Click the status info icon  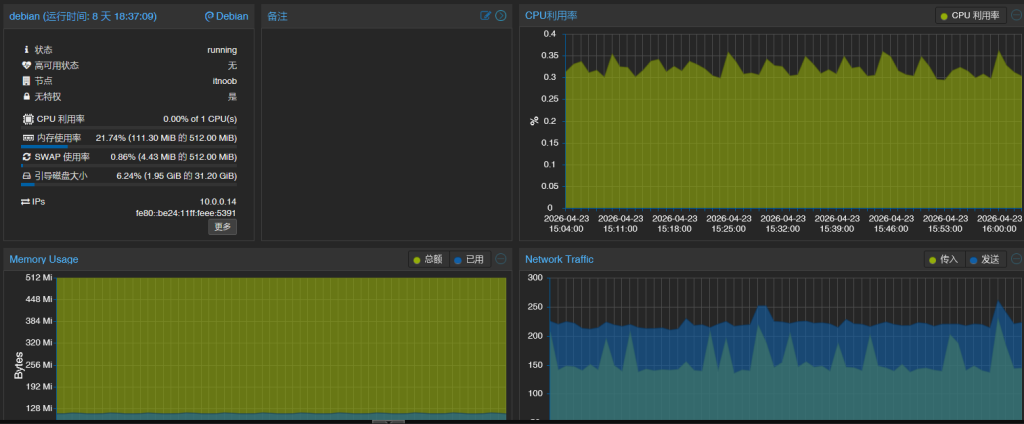coord(26,49)
